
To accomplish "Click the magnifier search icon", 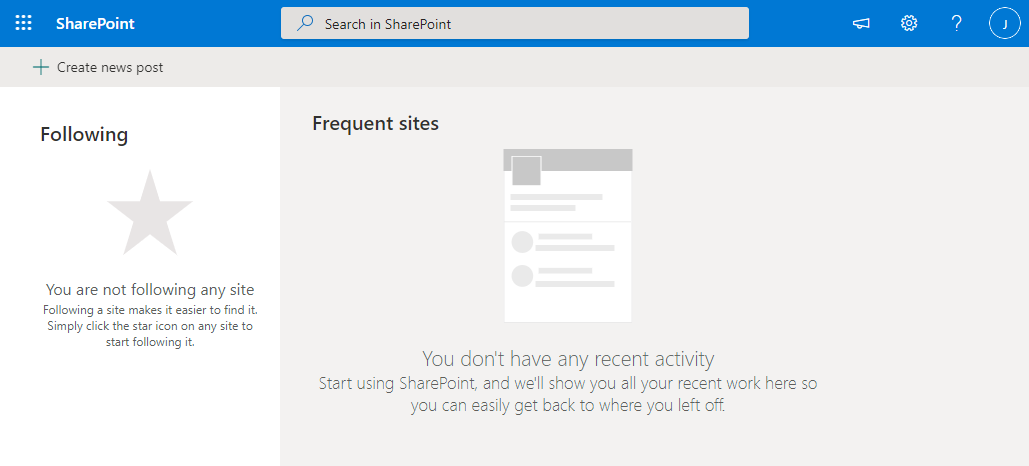I will [304, 24].
